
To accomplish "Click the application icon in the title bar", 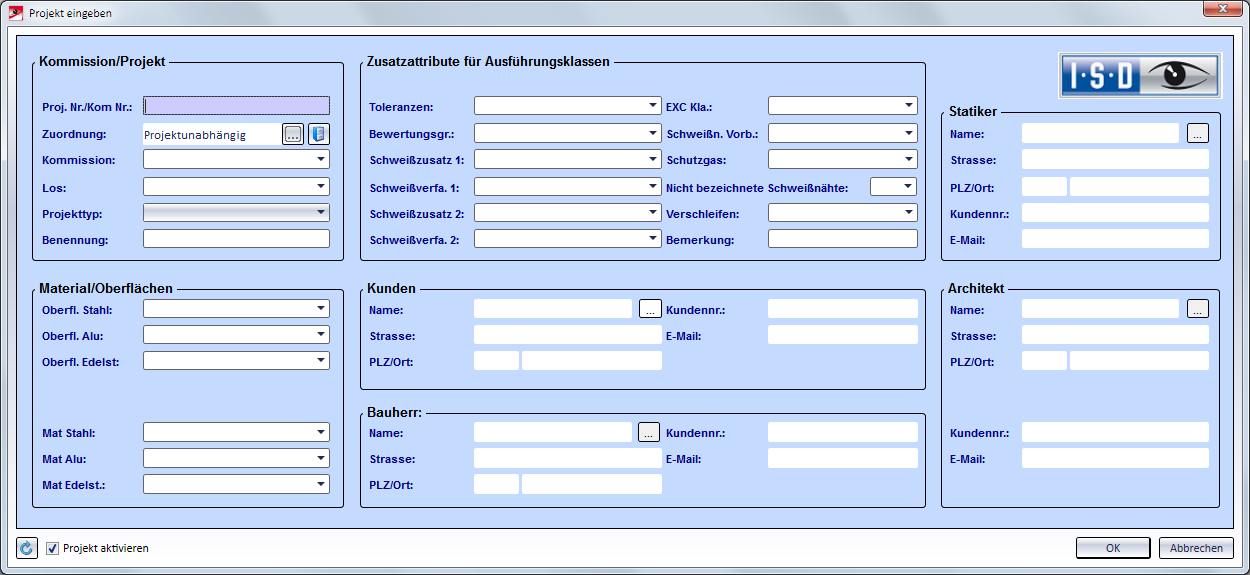I will [x=15, y=13].
